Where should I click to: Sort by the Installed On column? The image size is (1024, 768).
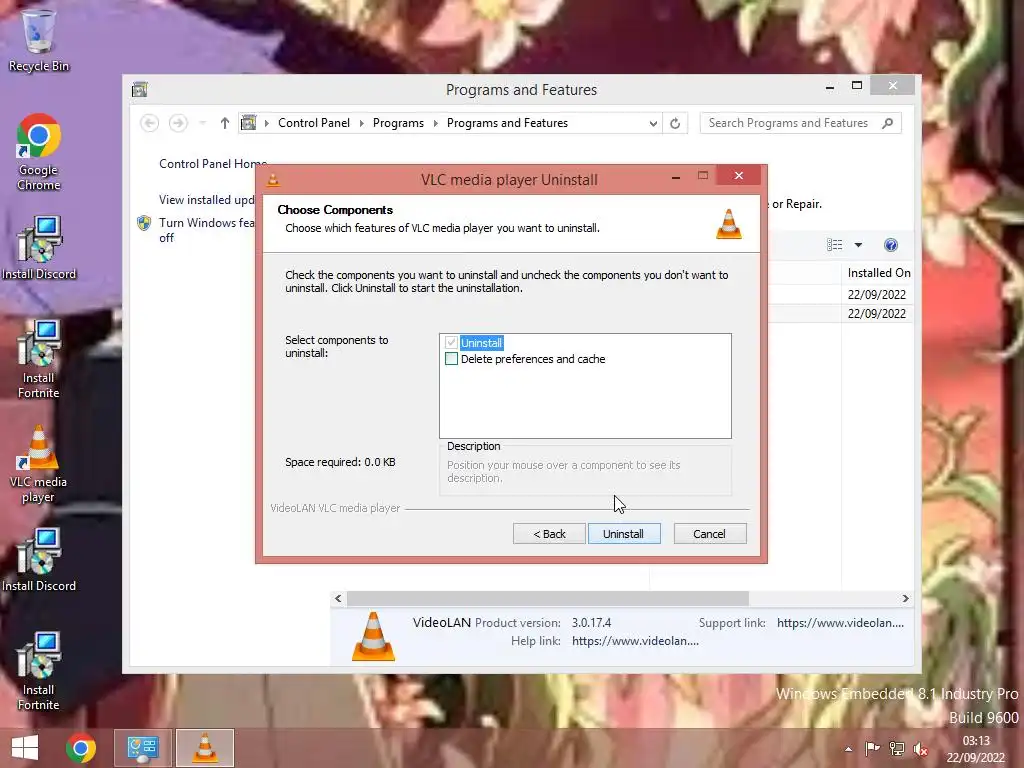pos(878,273)
